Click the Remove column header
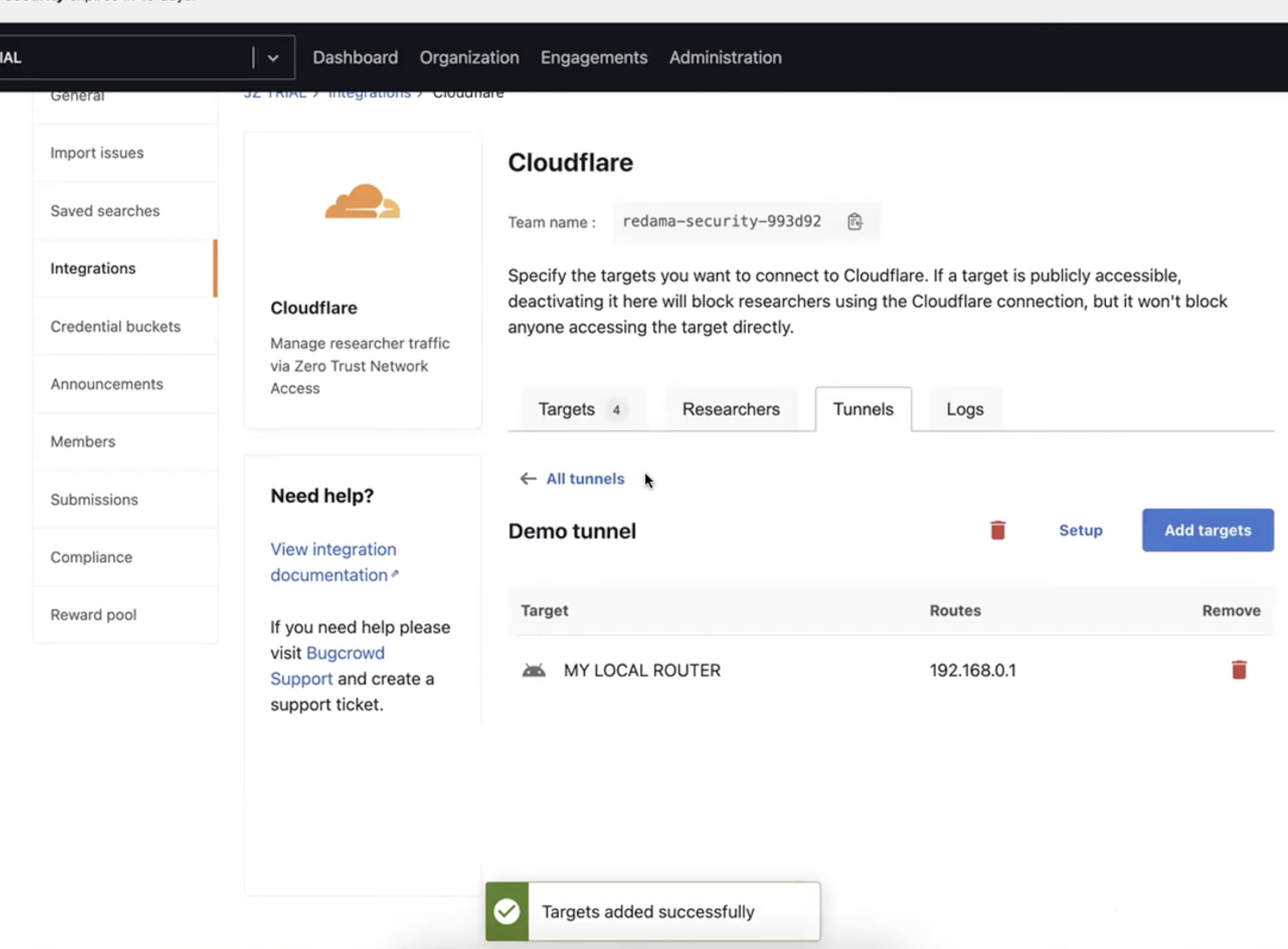This screenshot has height=949, width=1288. pyautogui.click(x=1231, y=611)
